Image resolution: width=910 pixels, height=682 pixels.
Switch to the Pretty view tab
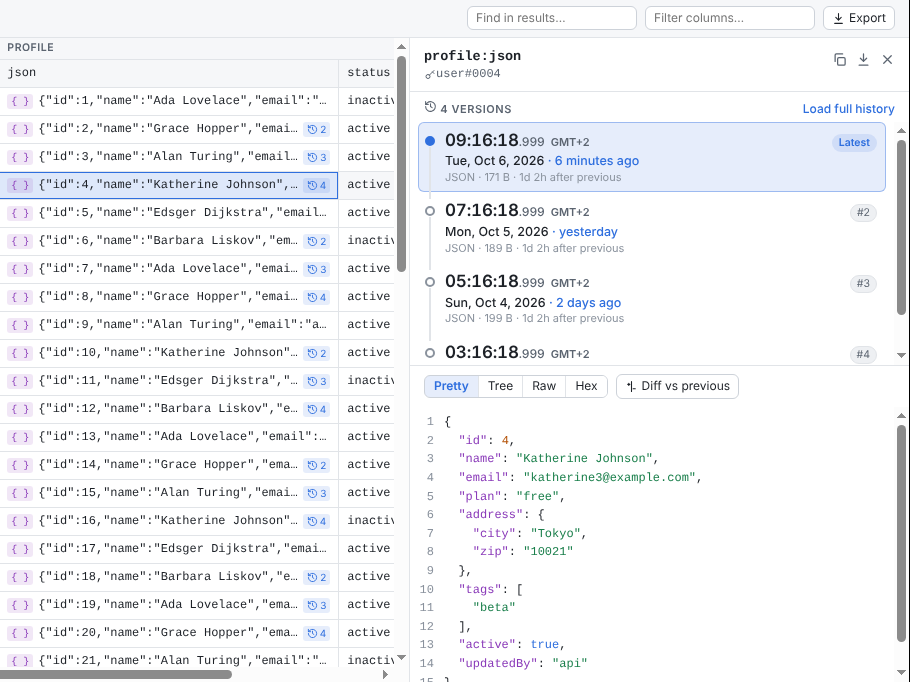(x=451, y=386)
